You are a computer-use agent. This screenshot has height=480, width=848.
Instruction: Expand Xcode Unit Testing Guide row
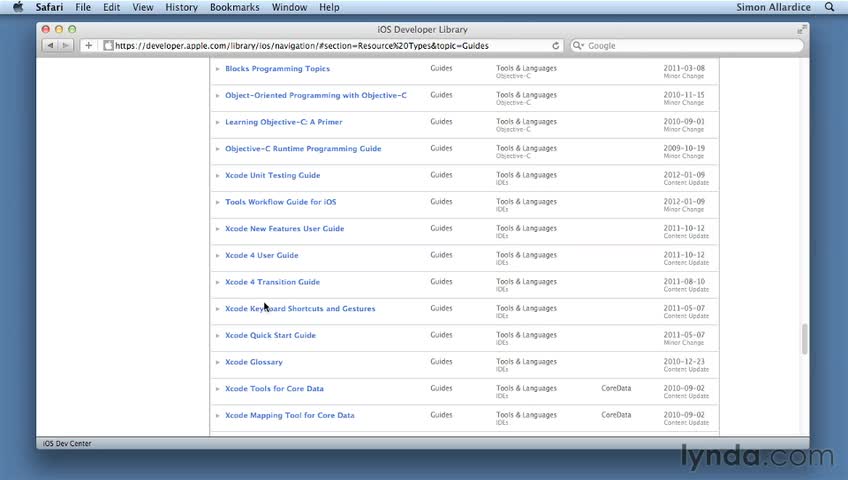tap(217, 176)
